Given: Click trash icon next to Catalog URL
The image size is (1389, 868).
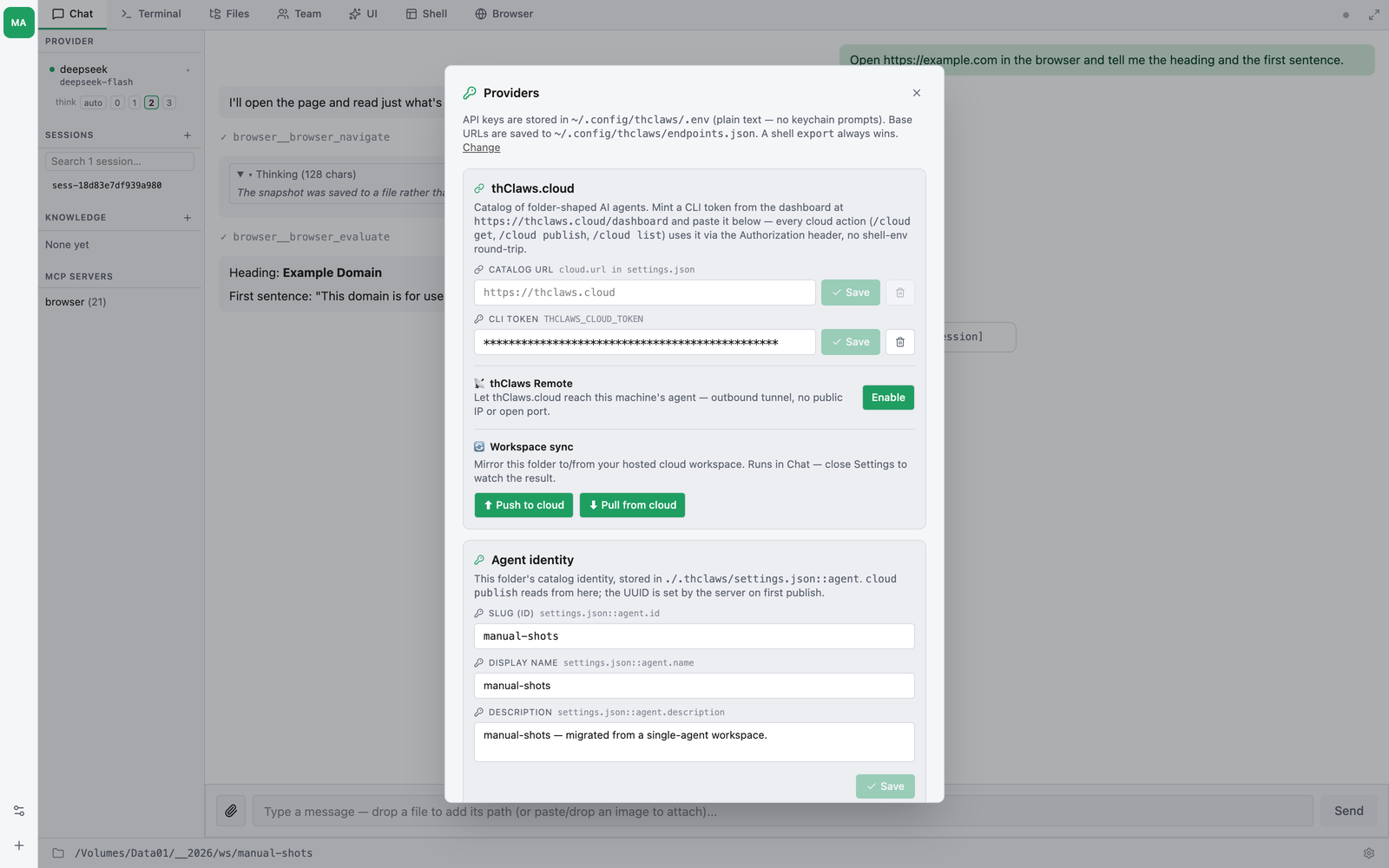Looking at the screenshot, I should [900, 293].
